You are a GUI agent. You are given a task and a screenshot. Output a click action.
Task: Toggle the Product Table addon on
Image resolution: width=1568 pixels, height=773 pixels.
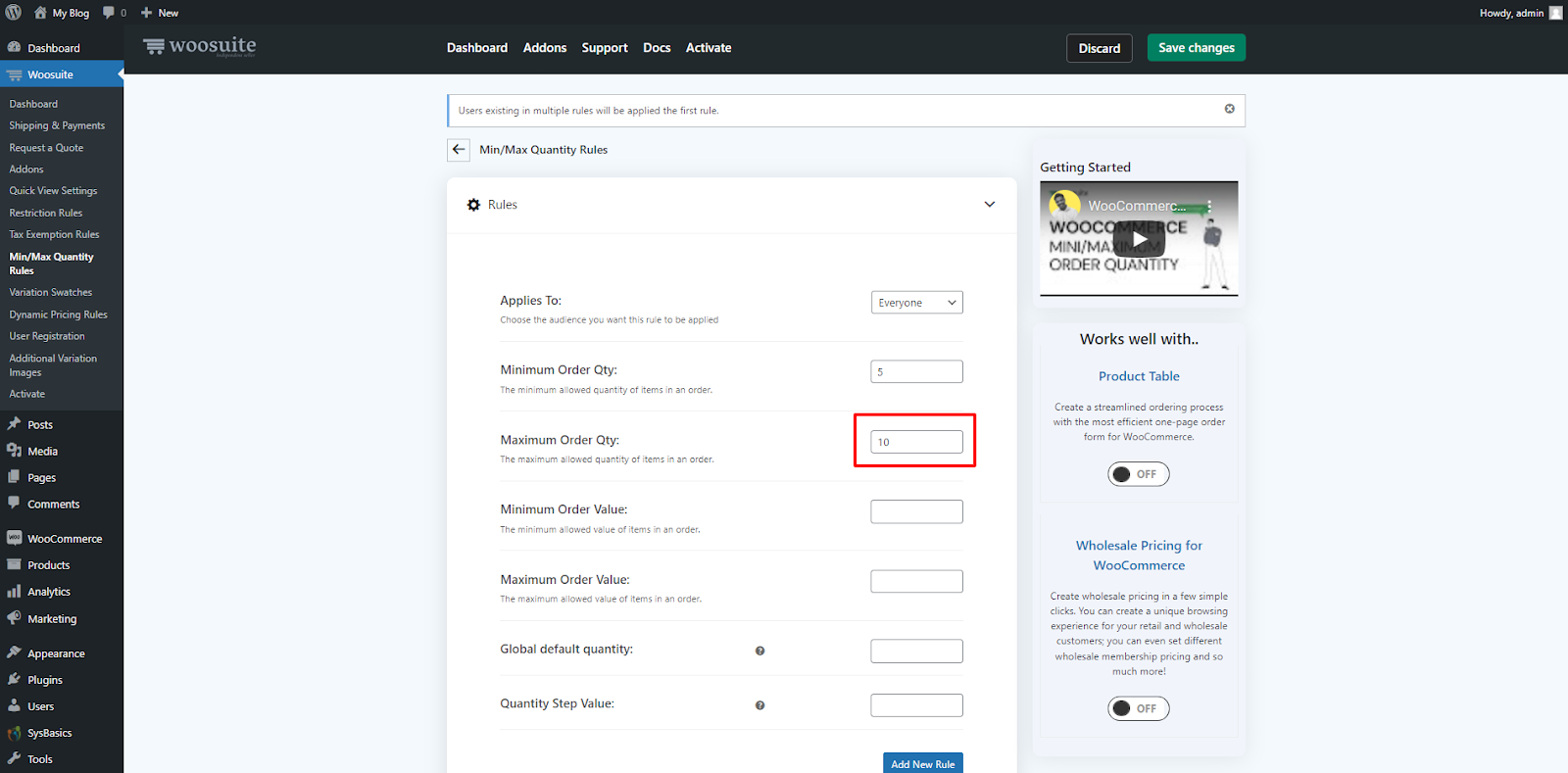click(x=1138, y=474)
